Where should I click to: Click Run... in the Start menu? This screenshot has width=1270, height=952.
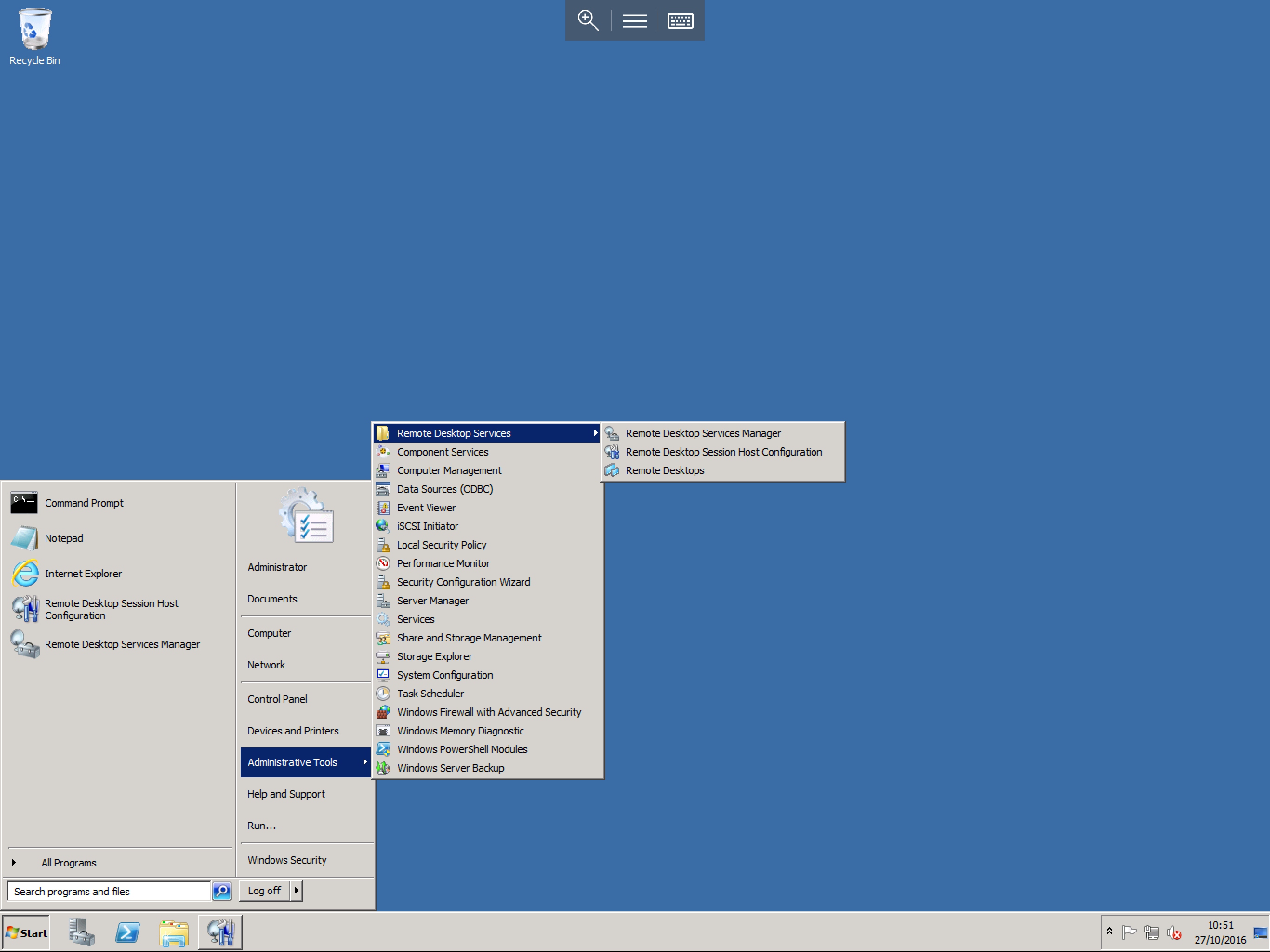306,825
